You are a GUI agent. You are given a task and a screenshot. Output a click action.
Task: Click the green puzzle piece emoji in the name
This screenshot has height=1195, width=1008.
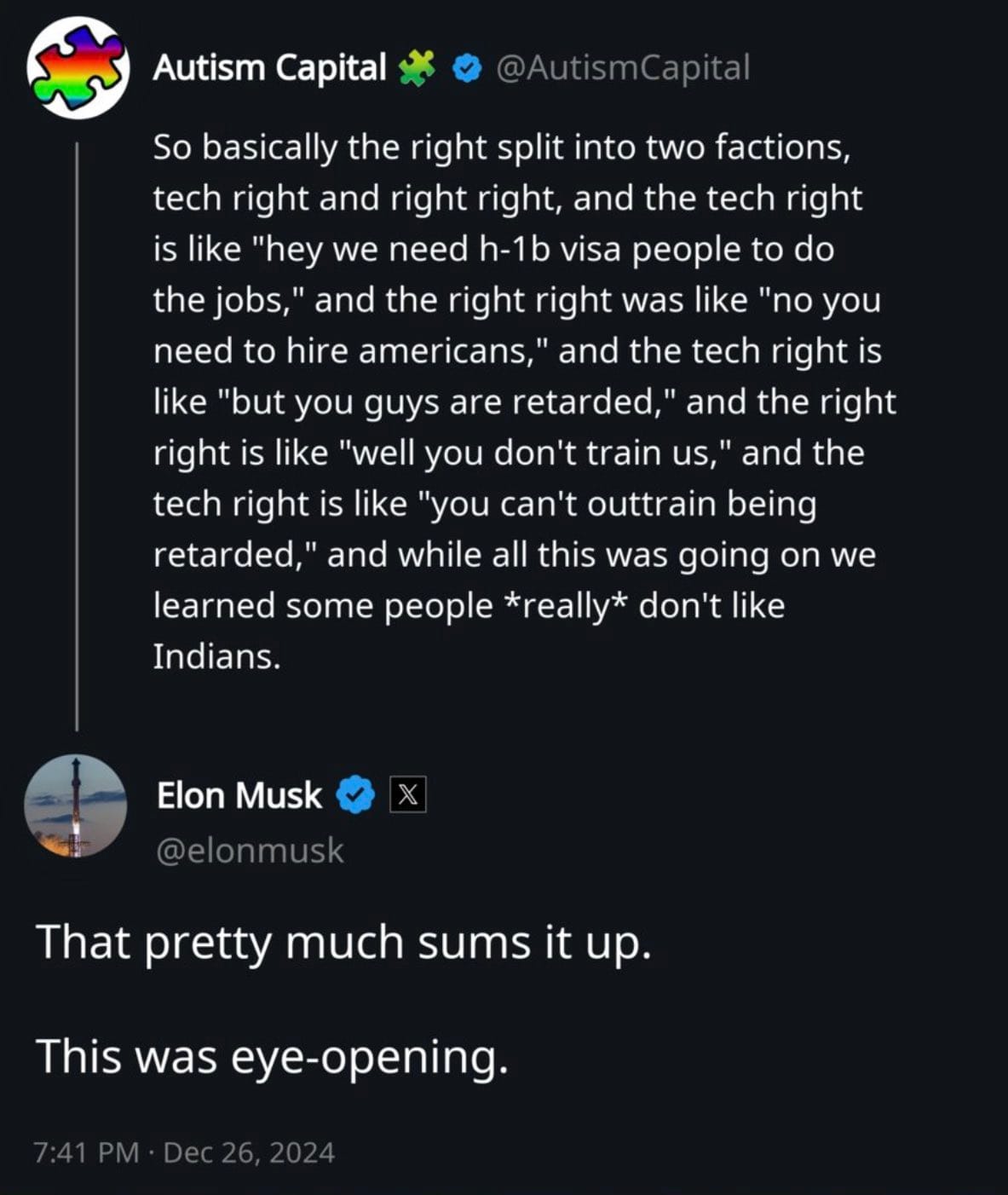(417, 68)
